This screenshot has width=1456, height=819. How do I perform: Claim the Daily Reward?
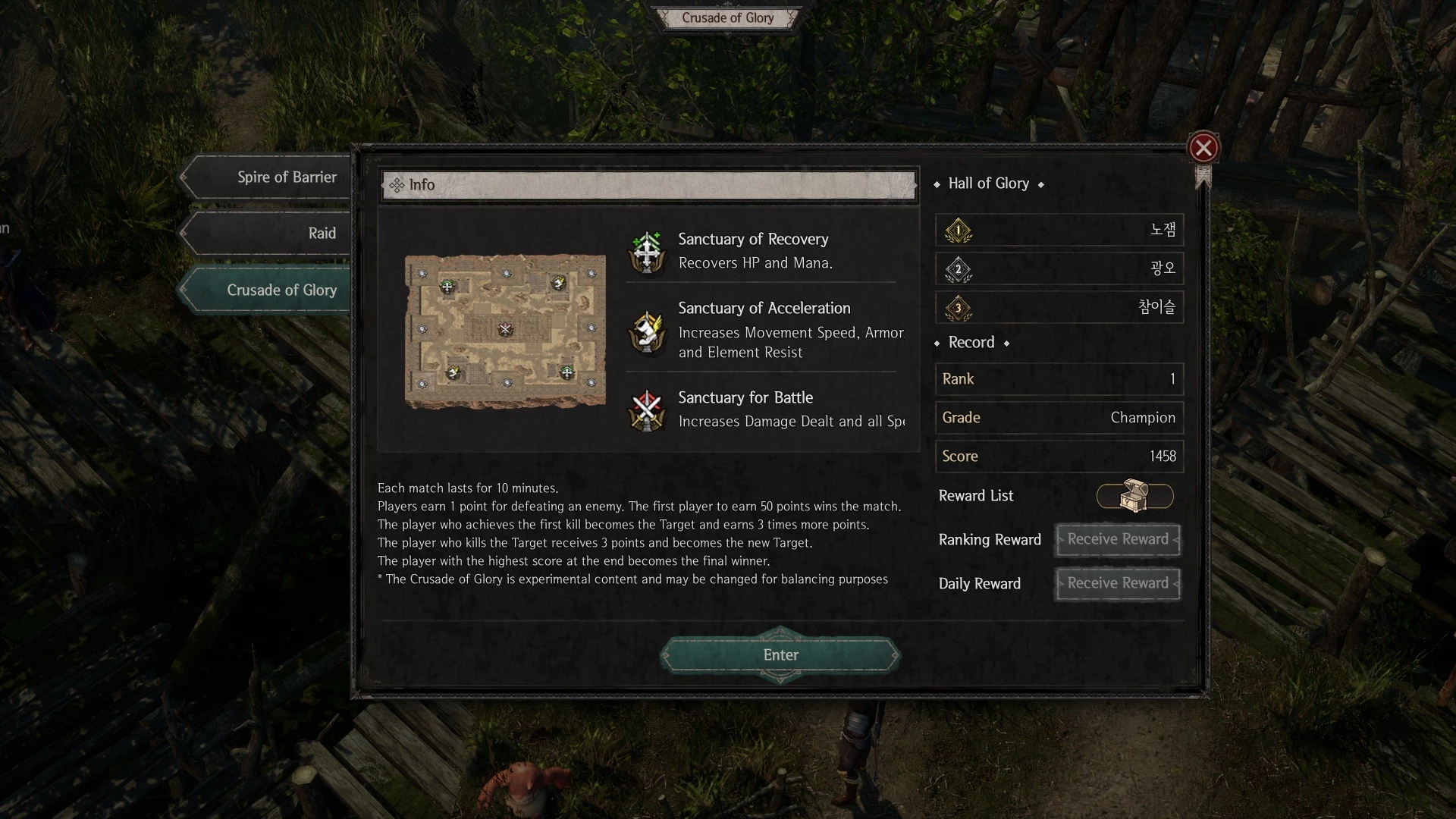tap(1118, 583)
